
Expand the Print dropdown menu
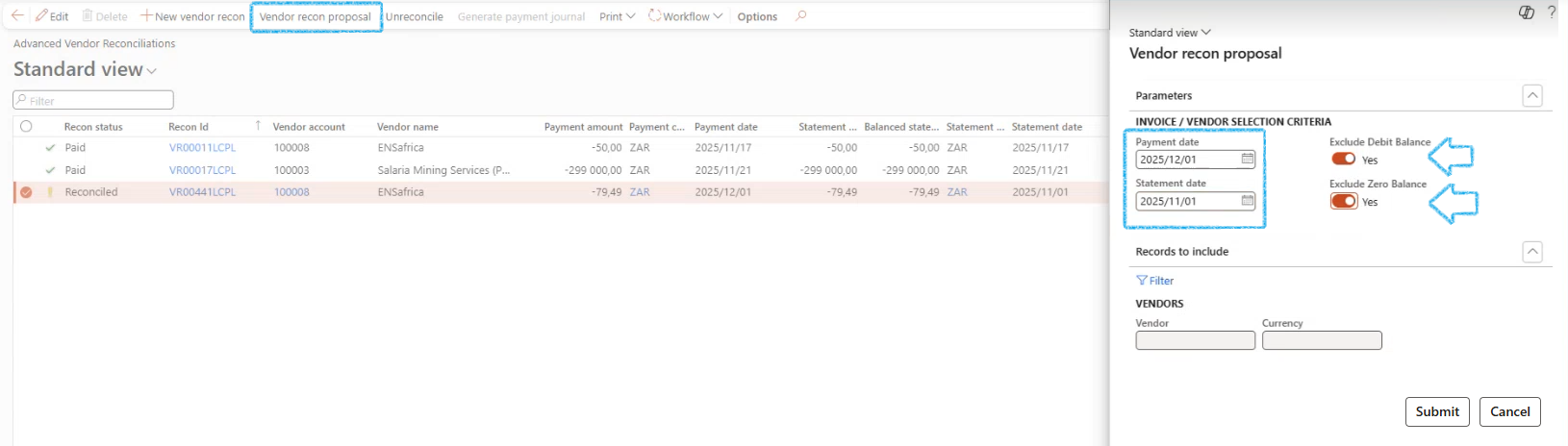coord(617,16)
